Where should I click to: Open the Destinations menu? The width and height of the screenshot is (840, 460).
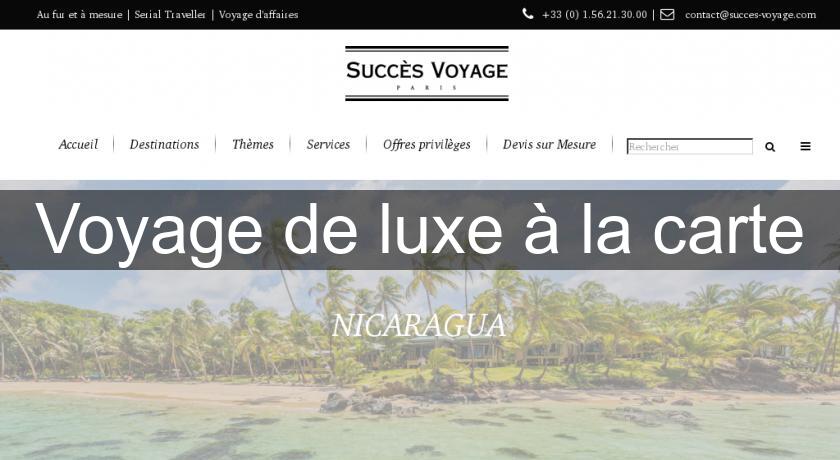[164, 145]
